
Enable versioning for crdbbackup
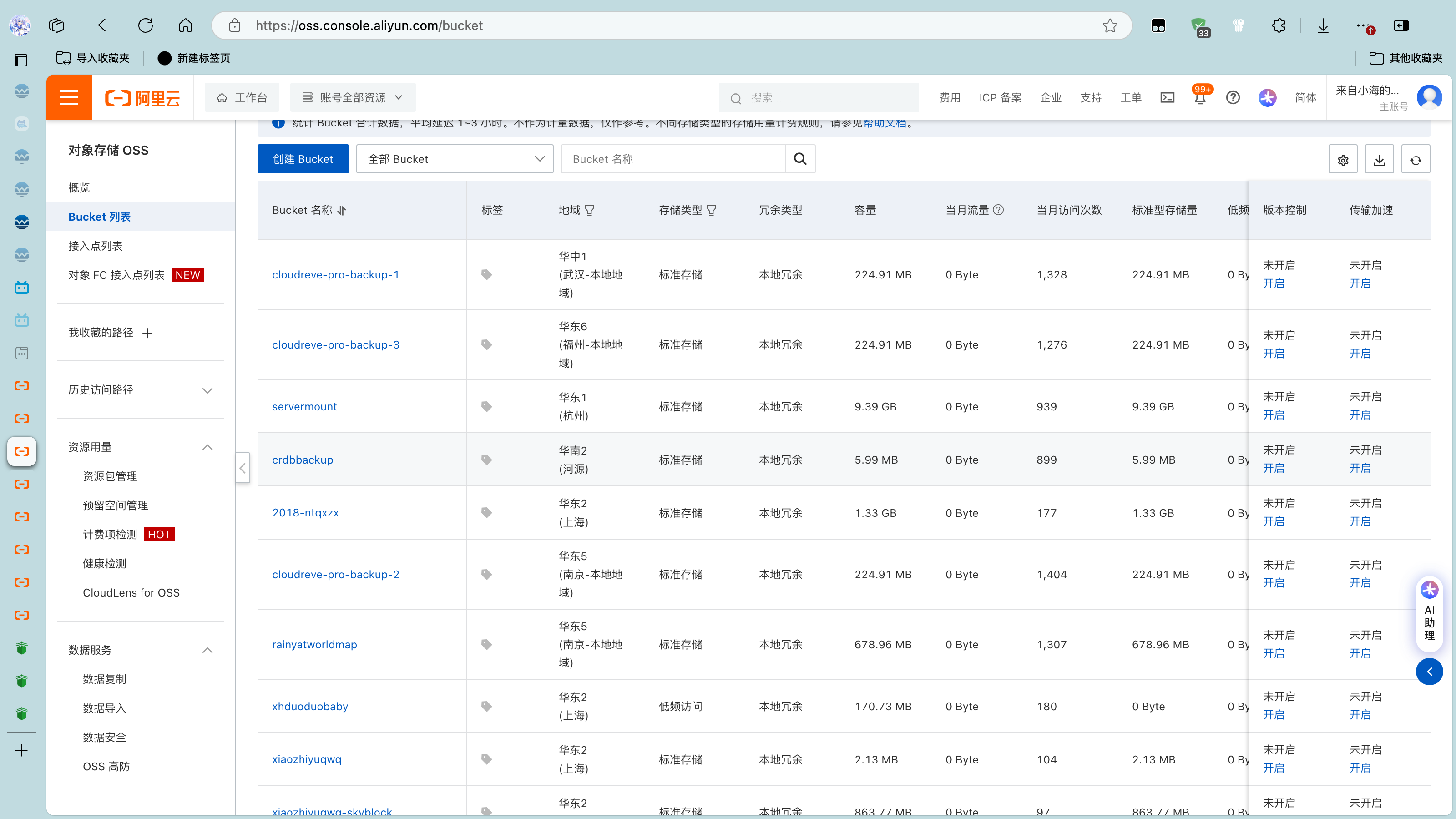1274,468
